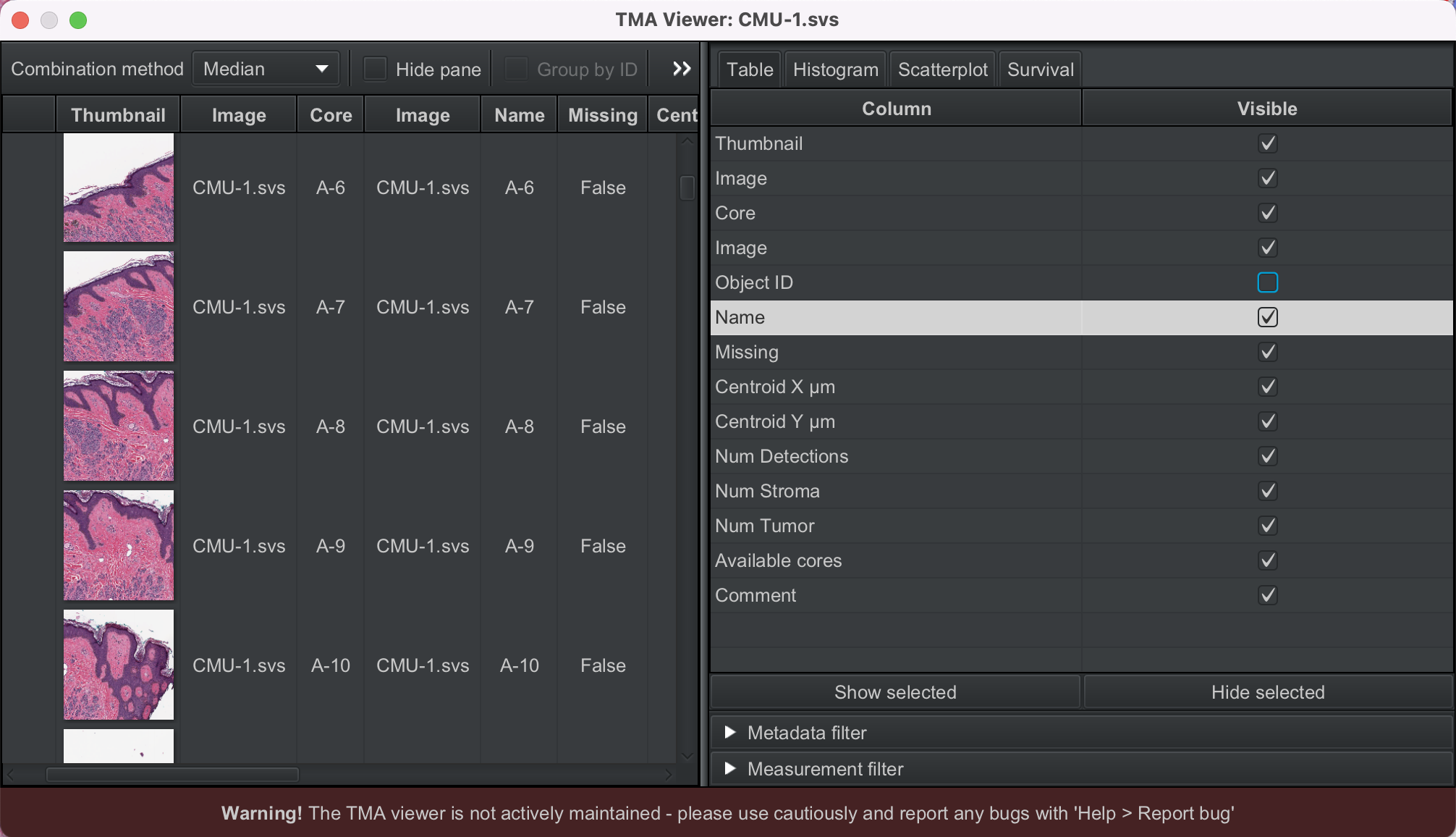Select the Survival tab
The height and width of the screenshot is (837, 1456).
[1040, 69]
